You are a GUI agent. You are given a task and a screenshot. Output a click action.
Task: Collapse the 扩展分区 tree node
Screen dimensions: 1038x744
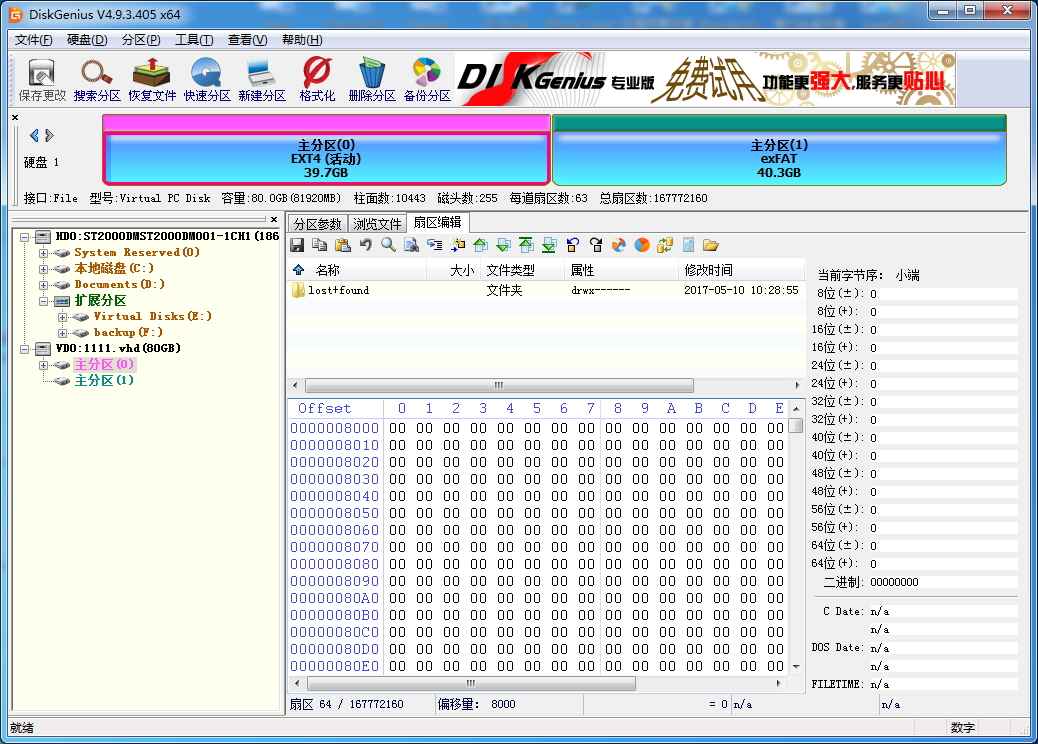(43, 301)
